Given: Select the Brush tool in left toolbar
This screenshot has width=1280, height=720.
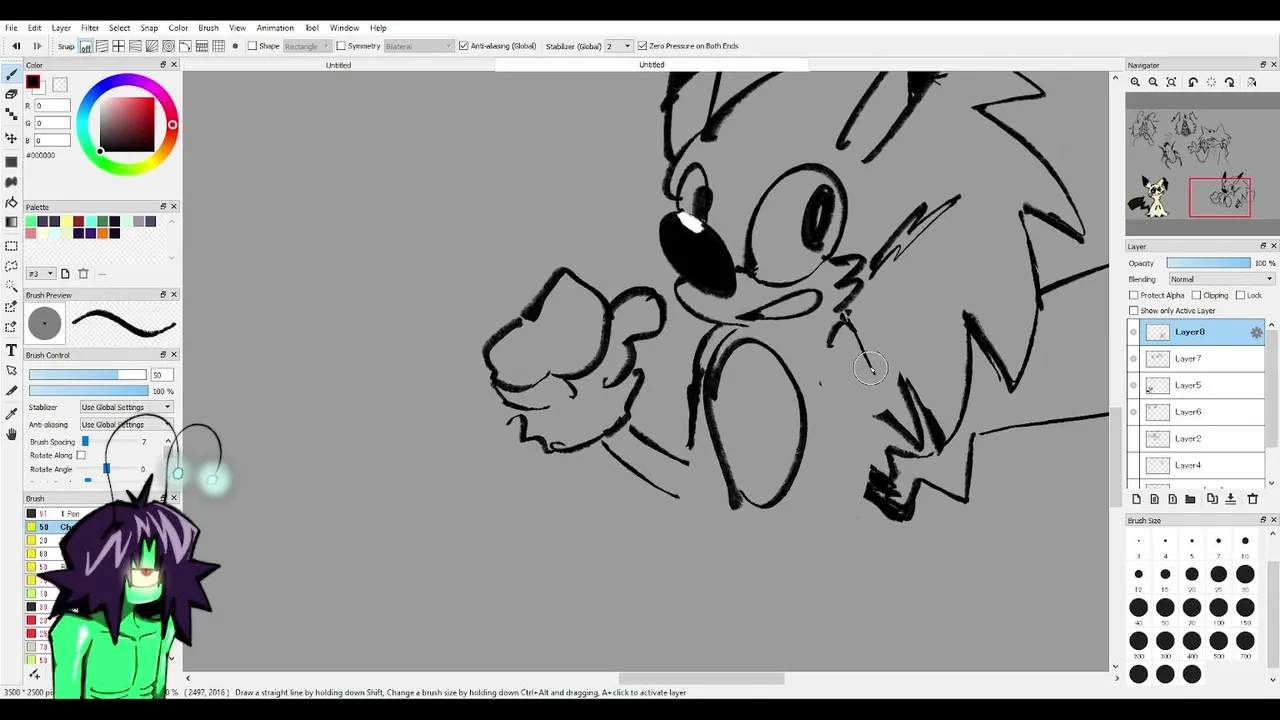Looking at the screenshot, I should pos(11,75).
